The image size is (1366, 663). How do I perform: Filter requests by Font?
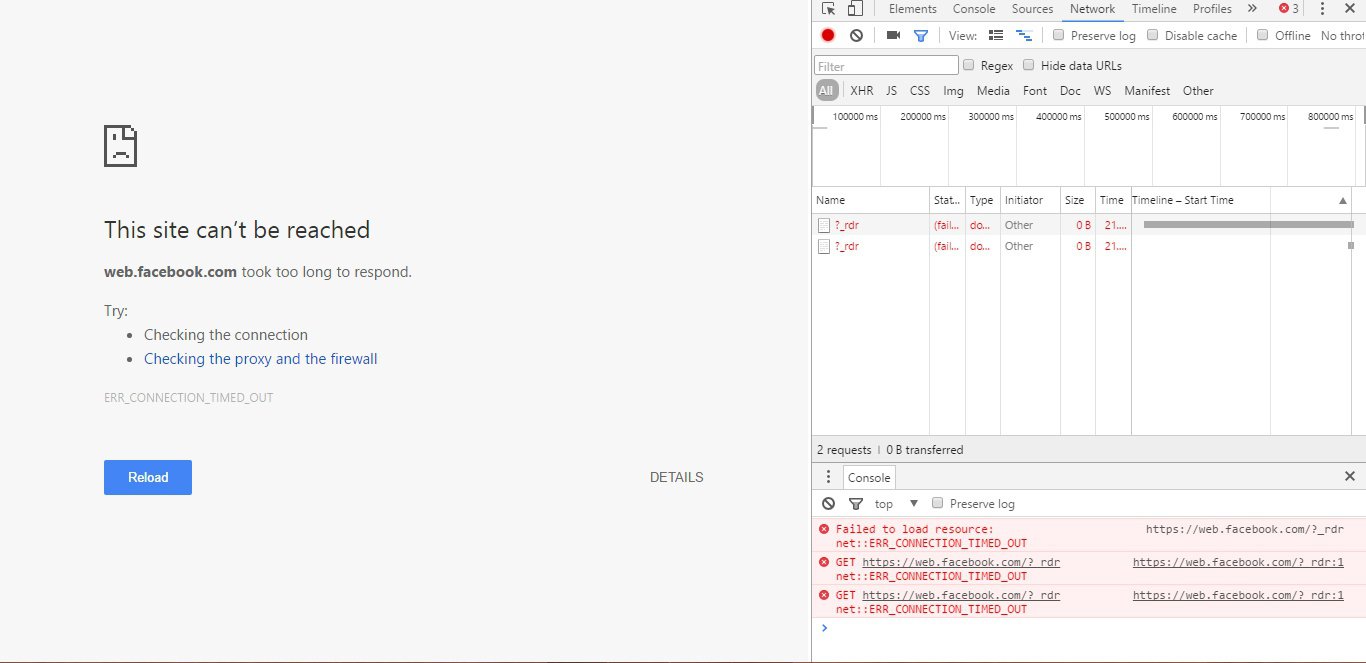click(1035, 91)
